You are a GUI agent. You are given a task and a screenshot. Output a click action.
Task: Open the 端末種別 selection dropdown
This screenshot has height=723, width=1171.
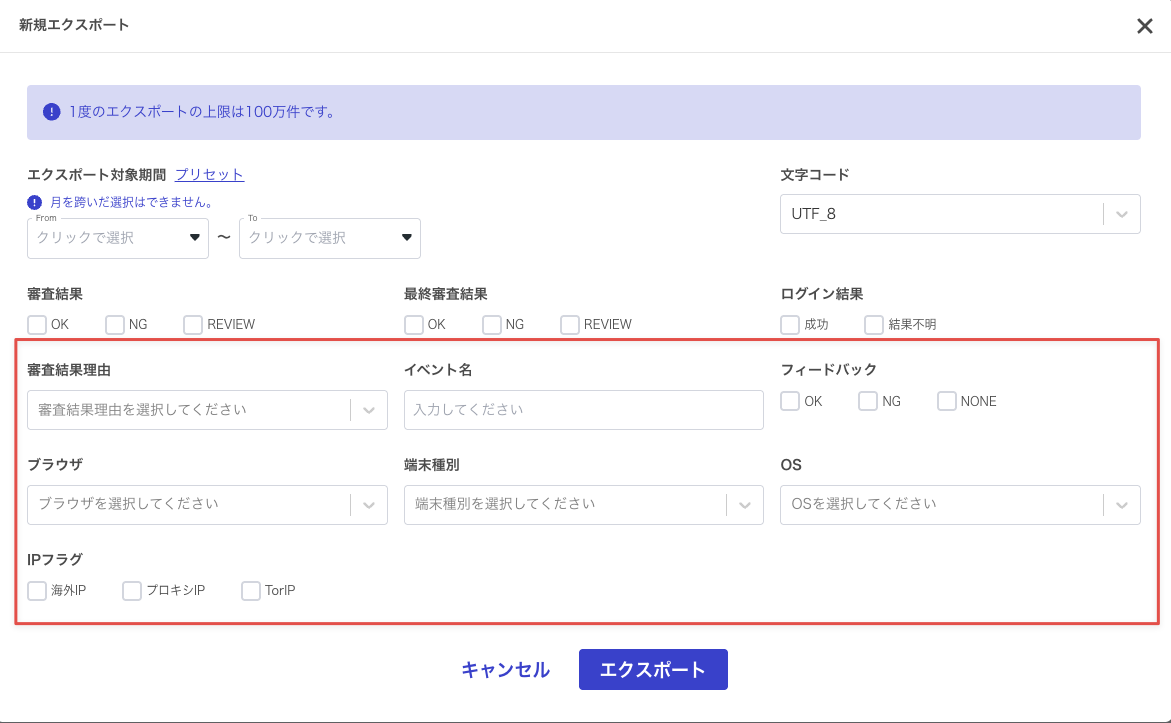[x=745, y=504]
